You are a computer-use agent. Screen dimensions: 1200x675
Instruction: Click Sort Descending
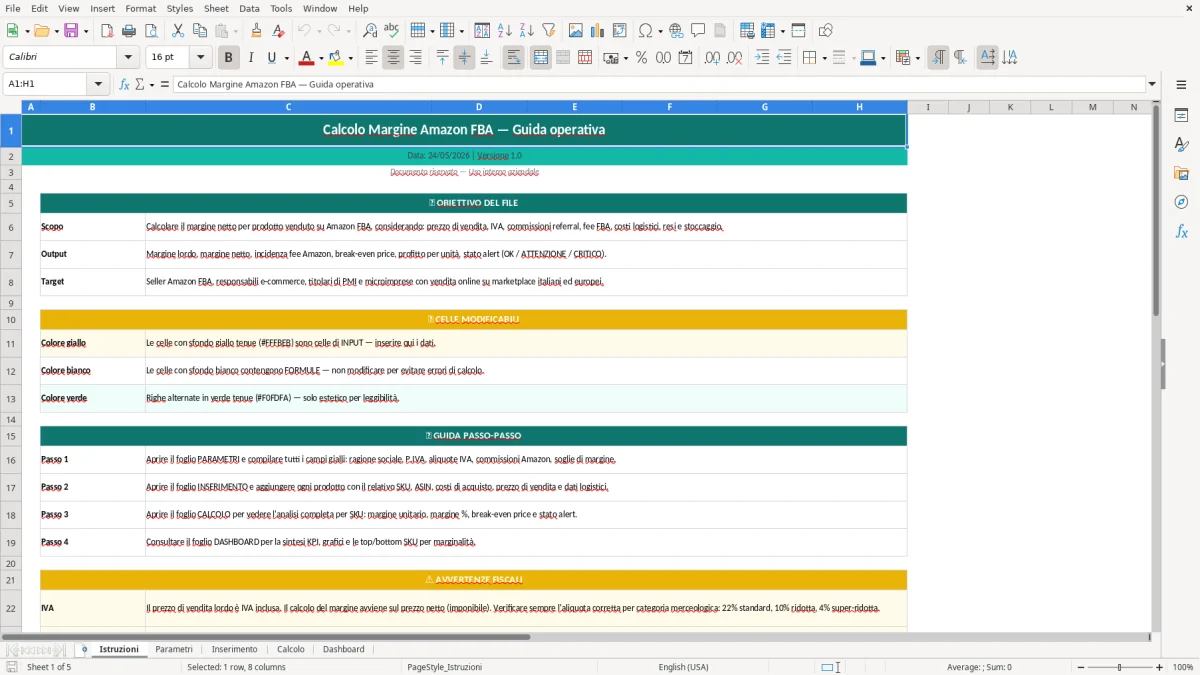click(527, 31)
